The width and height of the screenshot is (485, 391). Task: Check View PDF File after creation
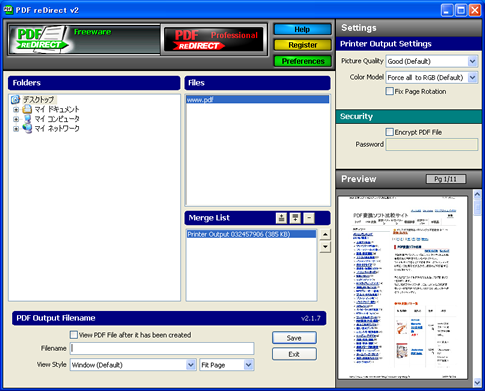click(x=74, y=335)
